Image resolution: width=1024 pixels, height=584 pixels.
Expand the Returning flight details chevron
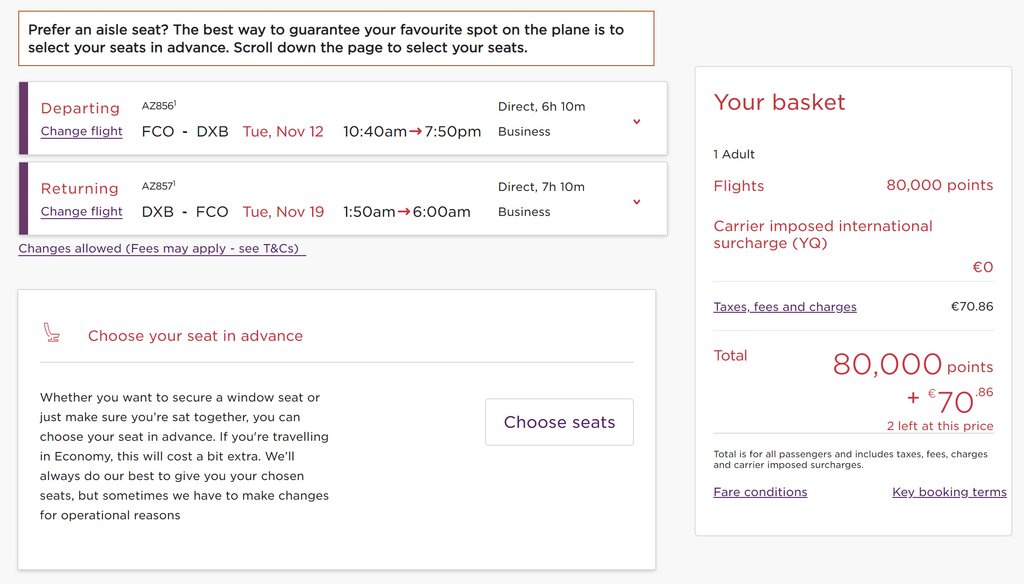pyautogui.click(x=637, y=202)
